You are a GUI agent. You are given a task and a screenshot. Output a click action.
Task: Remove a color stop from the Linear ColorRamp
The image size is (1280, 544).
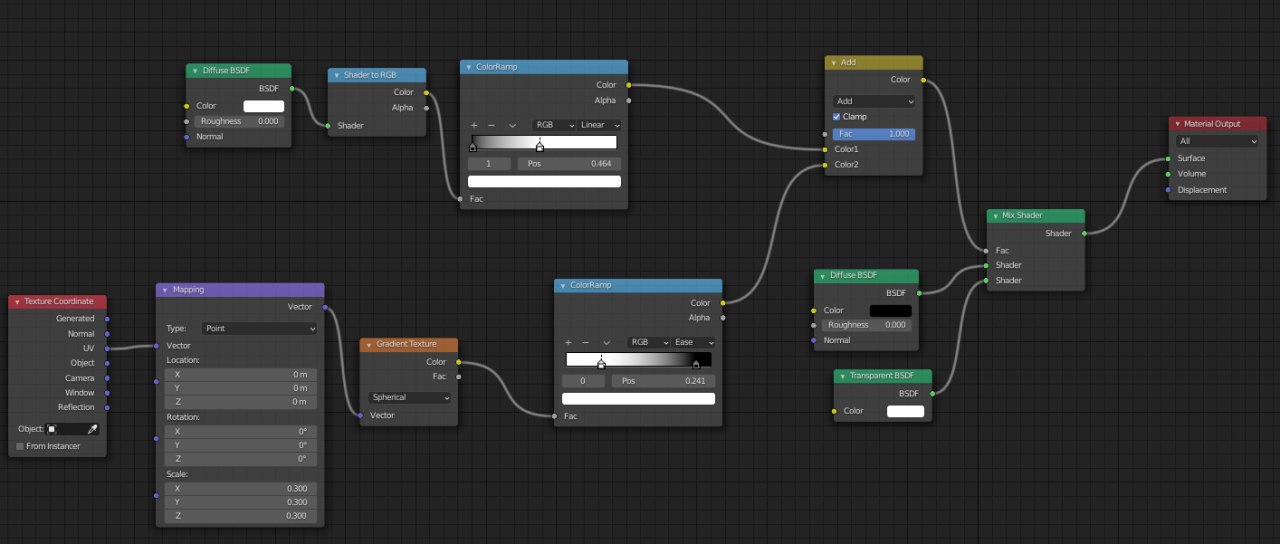pos(491,125)
